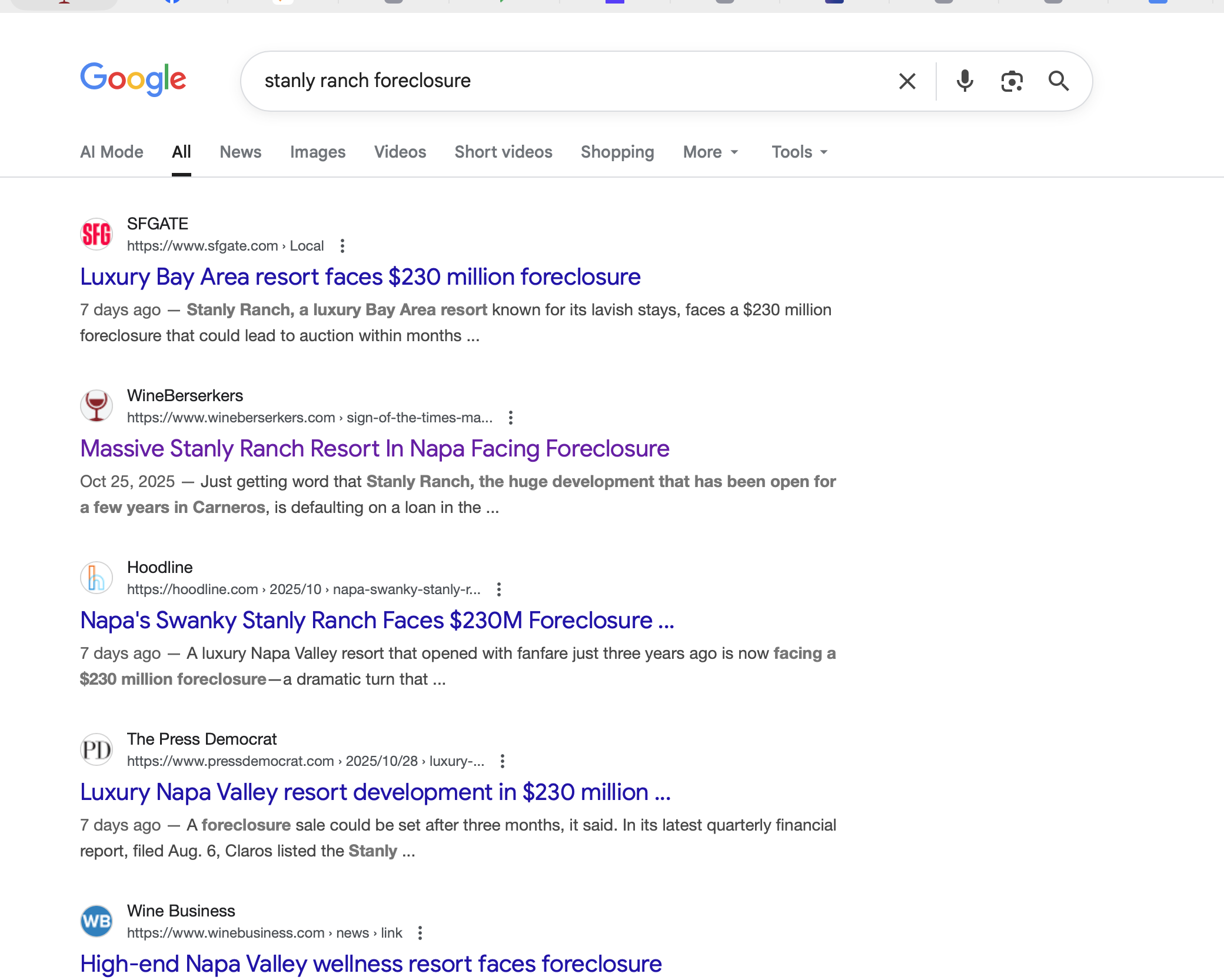Switch to the News tab
The width and height of the screenshot is (1224, 980).
tap(240, 152)
